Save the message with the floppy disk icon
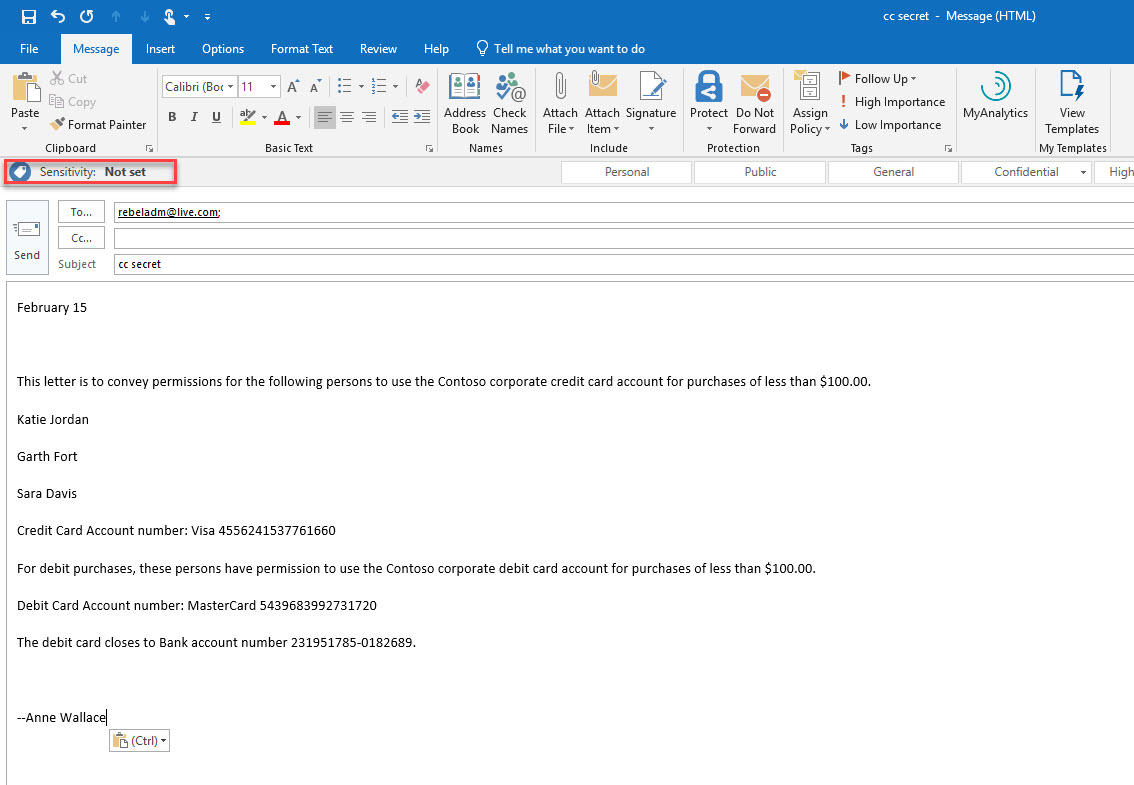The width and height of the screenshot is (1134, 785). [29, 16]
